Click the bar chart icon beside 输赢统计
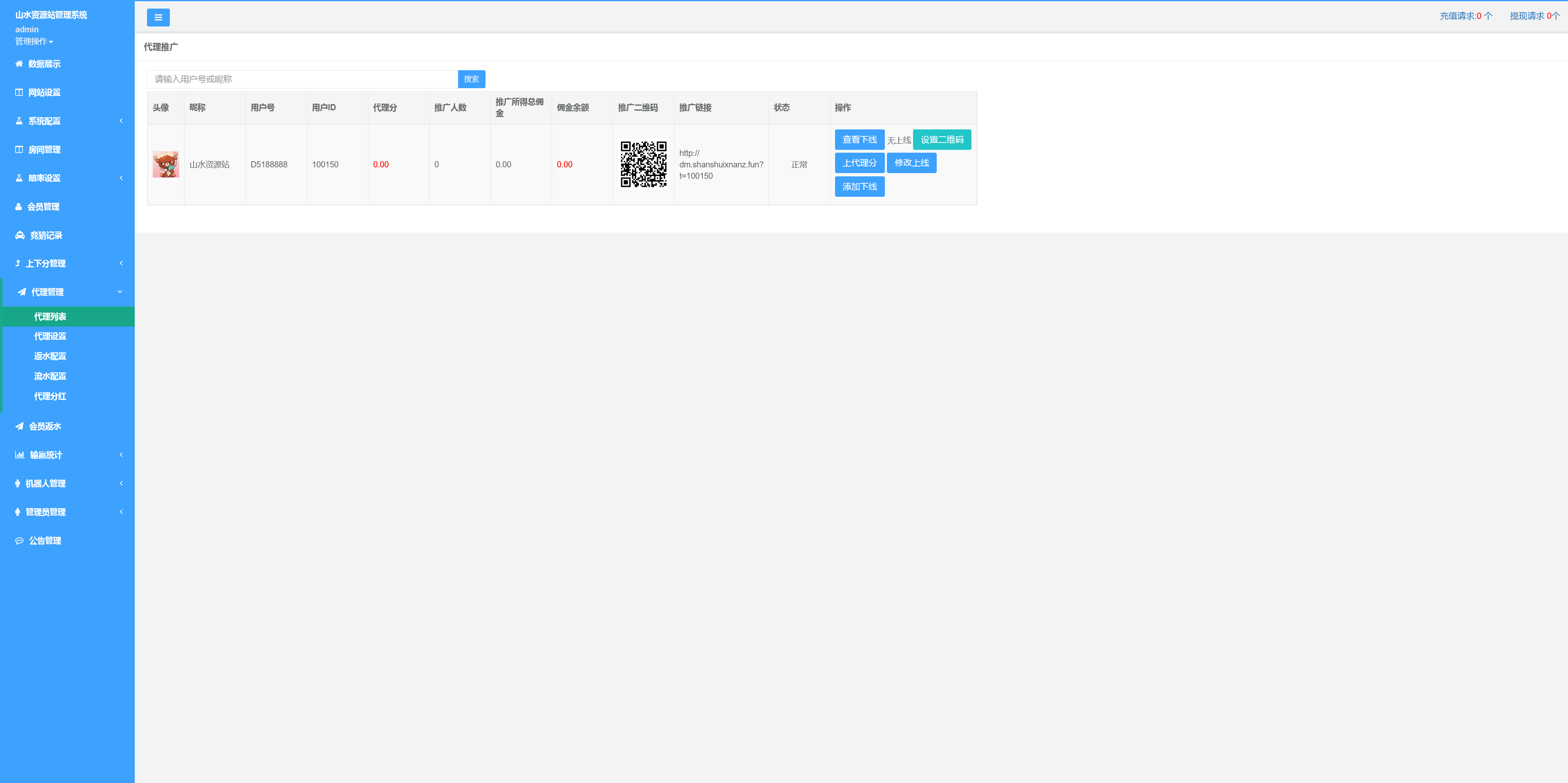The width and height of the screenshot is (1568, 783). click(x=20, y=455)
